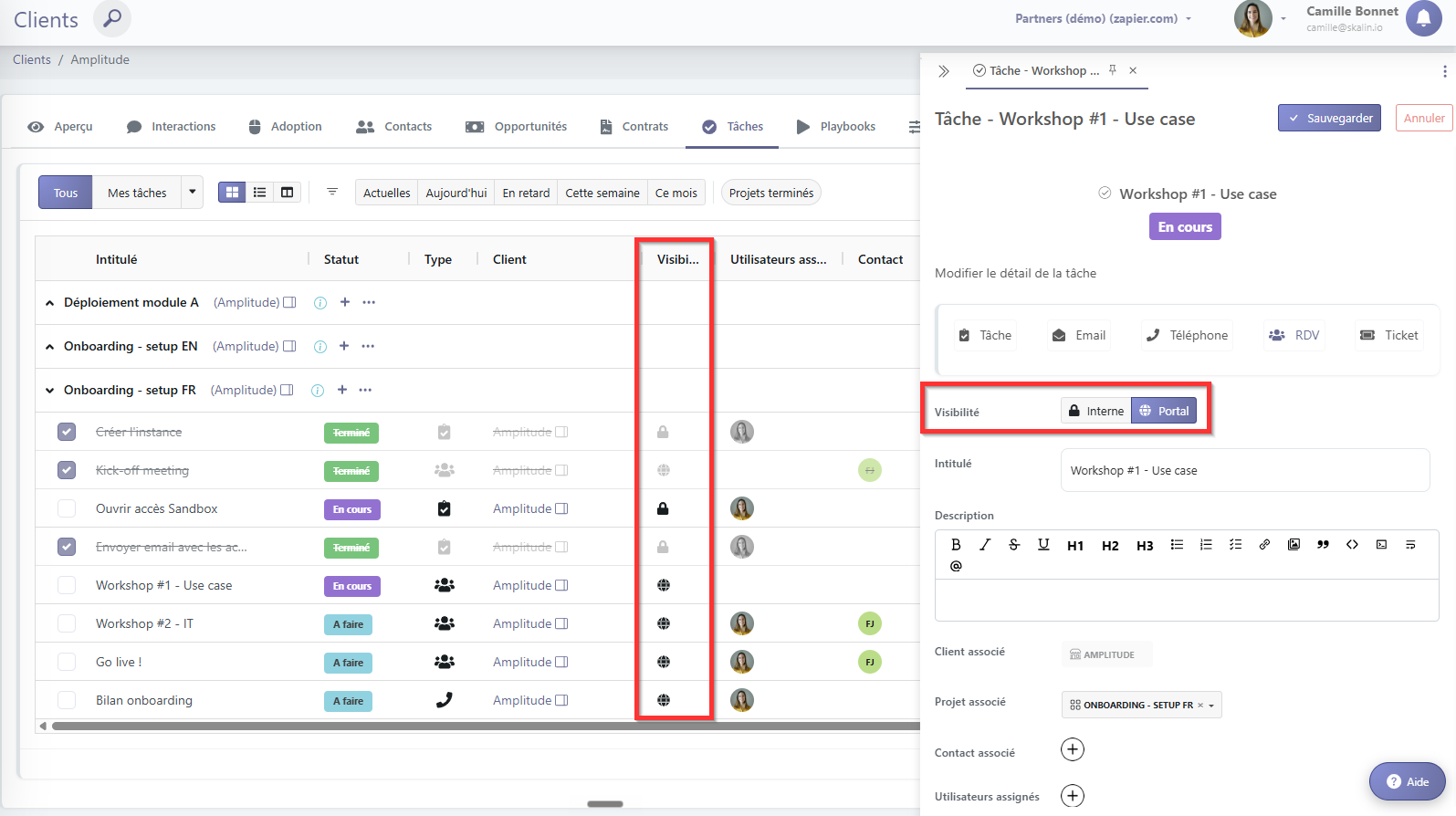Collapse the task side panel with double chevron

(x=944, y=71)
